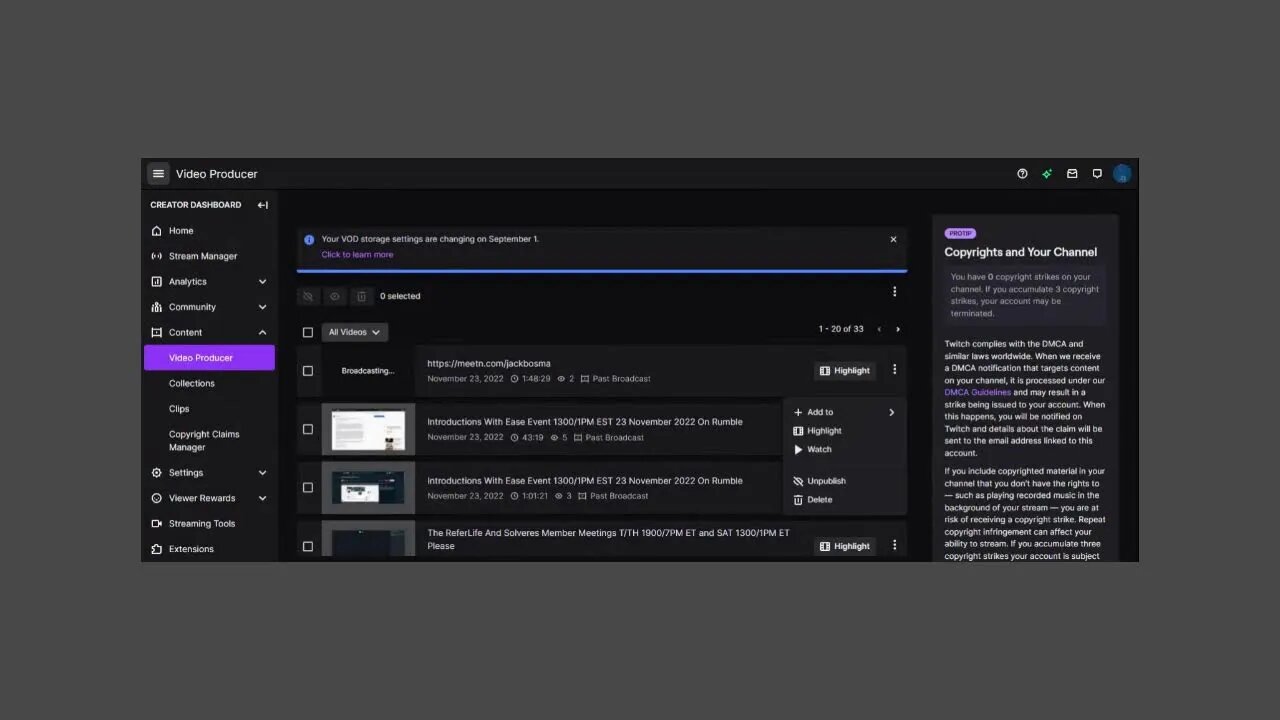The image size is (1280, 720).
Task: Click the Streaming Tools camera icon
Action: [x=156, y=524]
